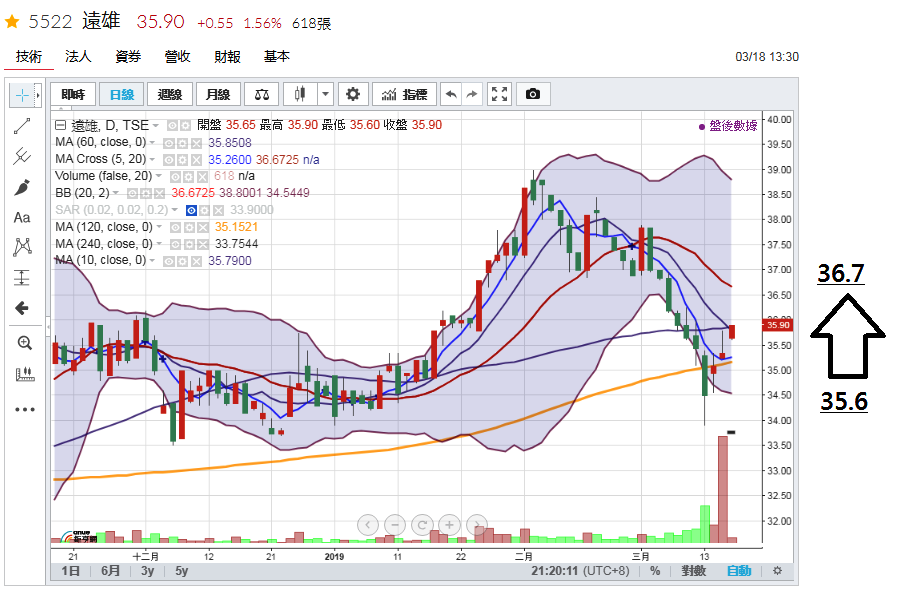Expand the cursor tool flyout arrow

[38, 95]
